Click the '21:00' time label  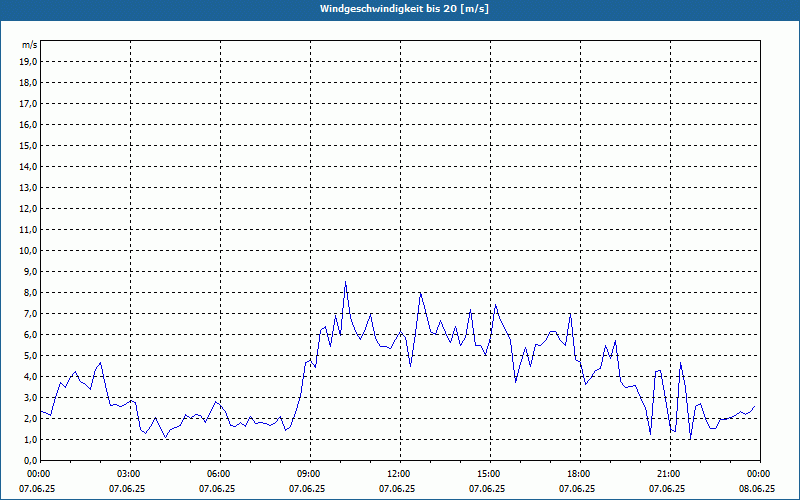670,474
